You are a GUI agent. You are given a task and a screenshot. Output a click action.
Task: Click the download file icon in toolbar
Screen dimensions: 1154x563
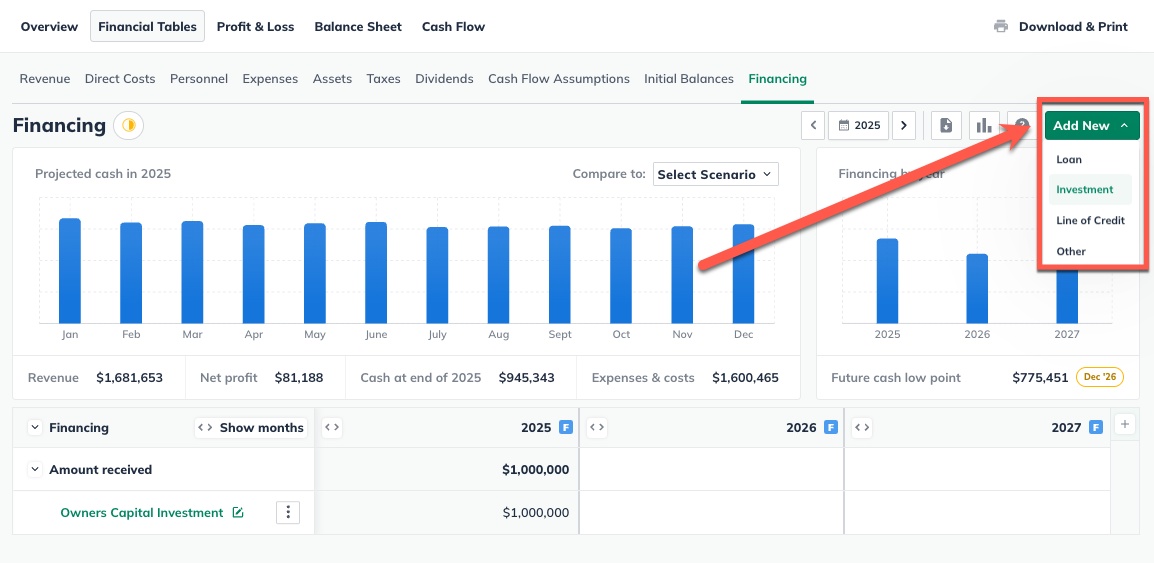[947, 126]
